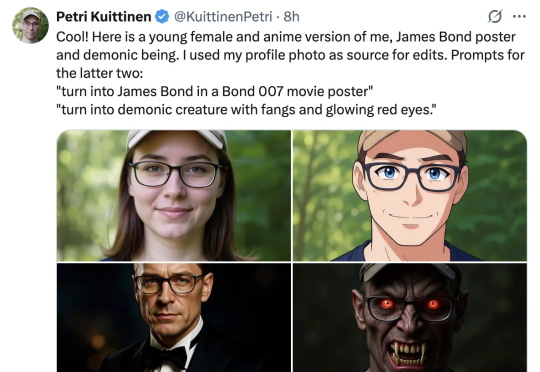Open the James Bond poster image
The image size is (540, 372).
174,318
